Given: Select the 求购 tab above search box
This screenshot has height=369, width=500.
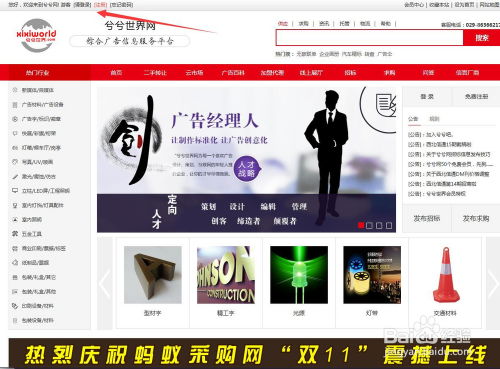Looking at the screenshot, I should coord(303,24).
